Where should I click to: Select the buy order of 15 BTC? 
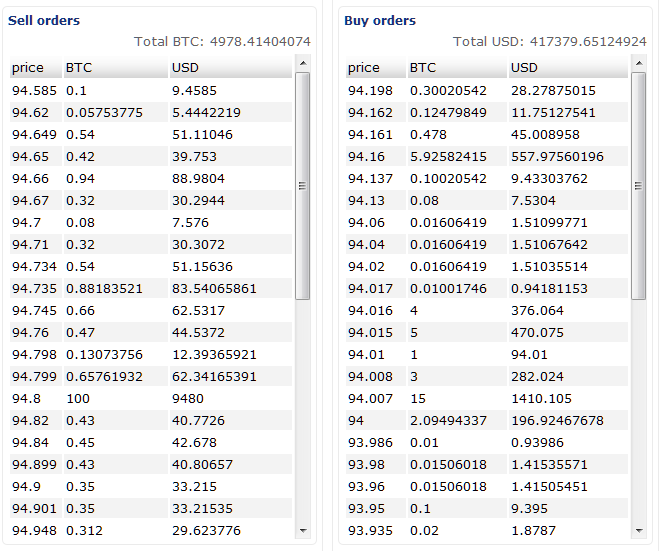pyautogui.click(x=487, y=398)
